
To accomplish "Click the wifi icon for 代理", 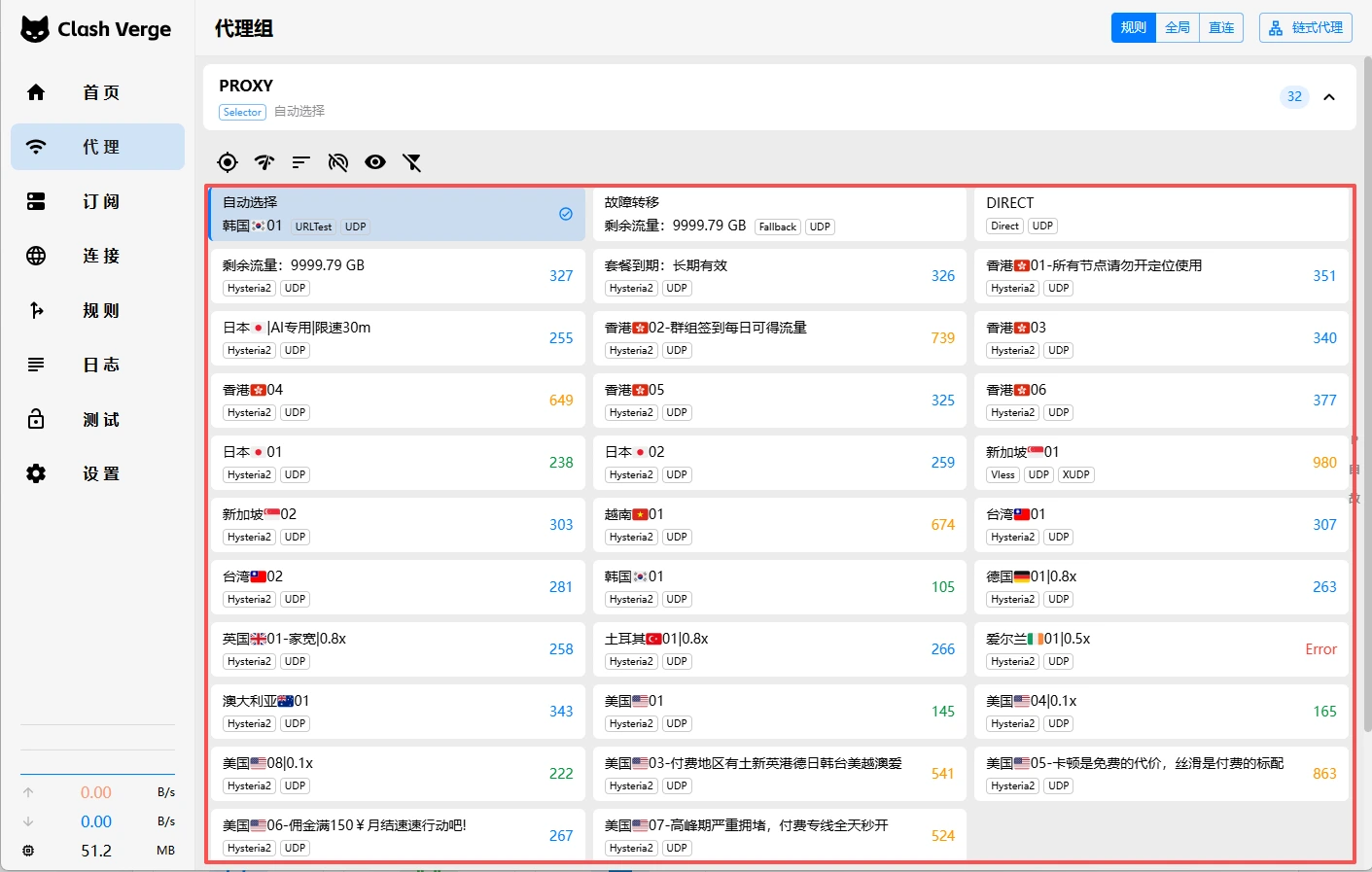I will [36, 147].
